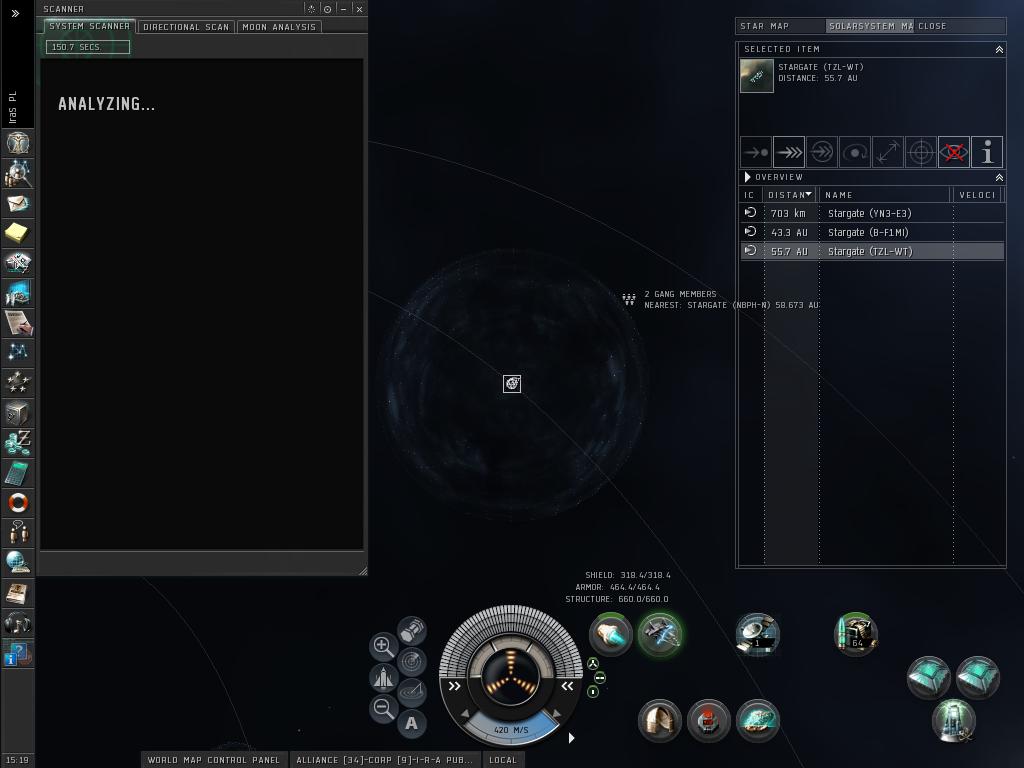Viewport: 1024px width, 768px height.
Task: Open the Local chat tab
Action: 503,760
